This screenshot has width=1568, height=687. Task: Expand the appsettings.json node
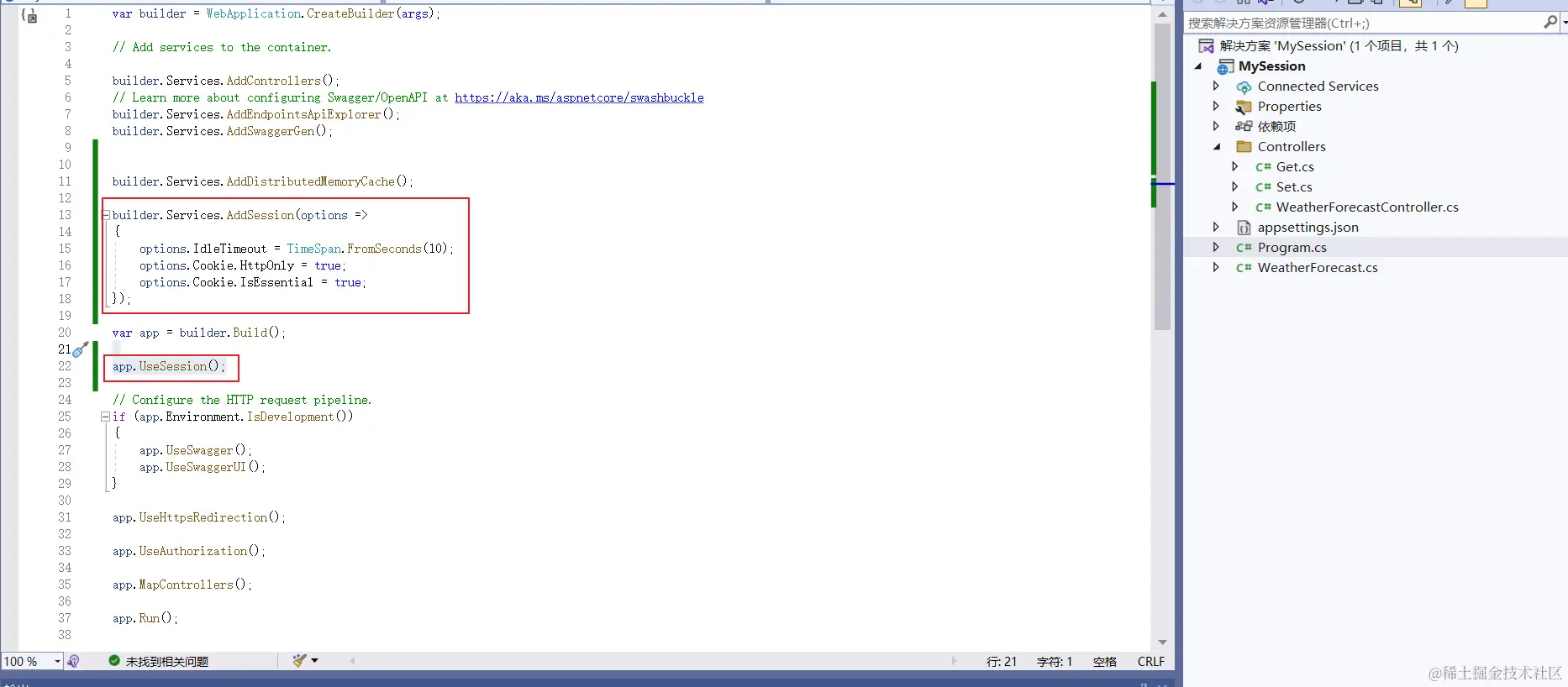click(1216, 227)
